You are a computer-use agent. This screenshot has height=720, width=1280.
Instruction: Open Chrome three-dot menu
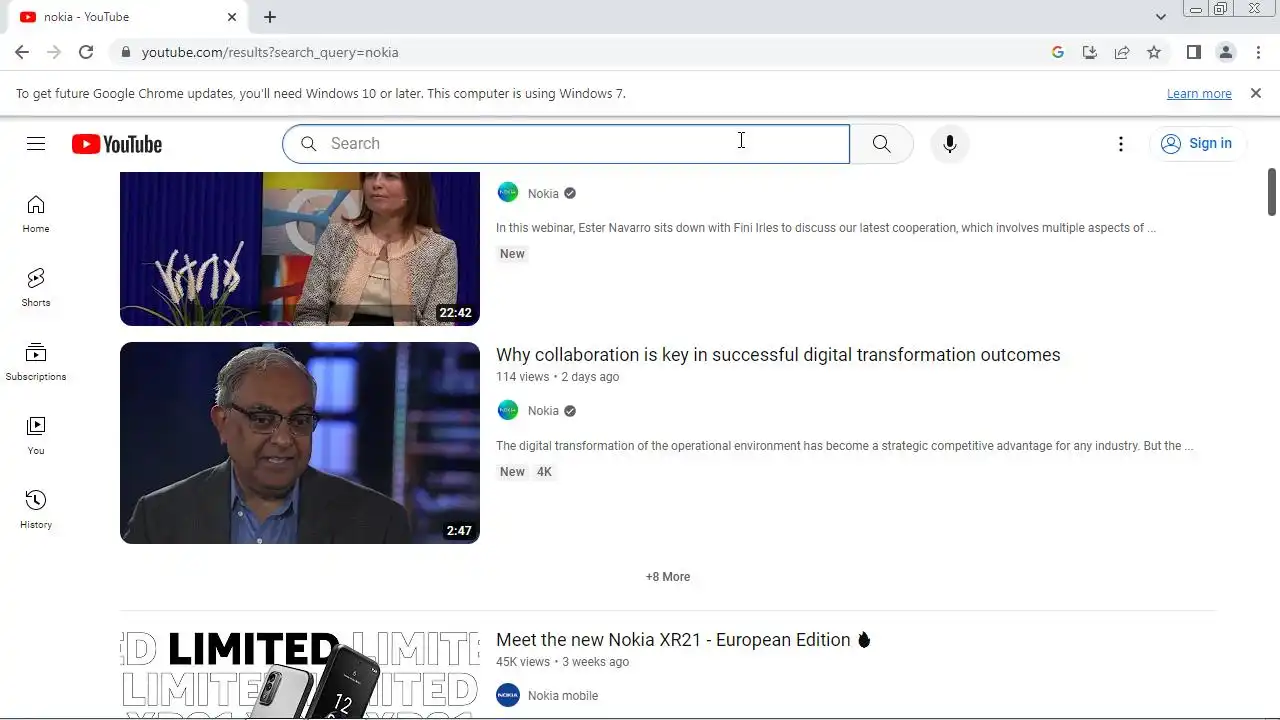click(x=1258, y=52)
